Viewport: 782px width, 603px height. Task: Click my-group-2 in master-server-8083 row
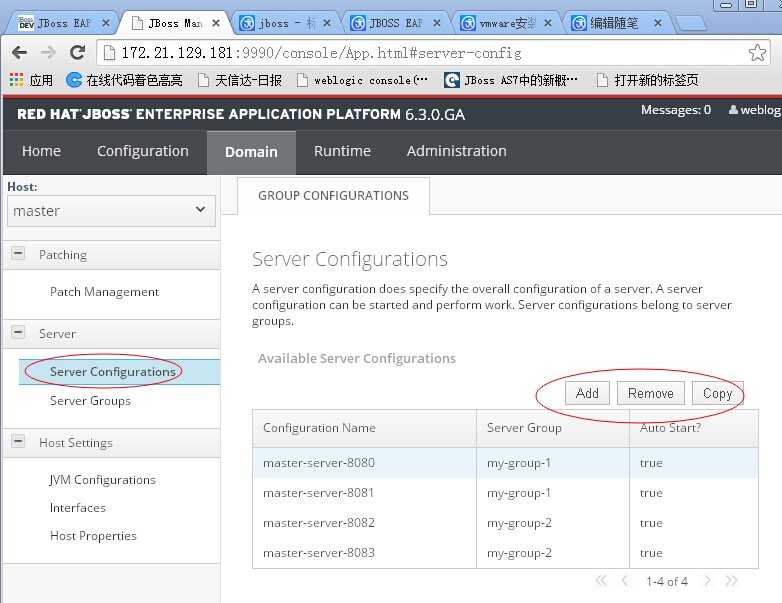[519, 553]
